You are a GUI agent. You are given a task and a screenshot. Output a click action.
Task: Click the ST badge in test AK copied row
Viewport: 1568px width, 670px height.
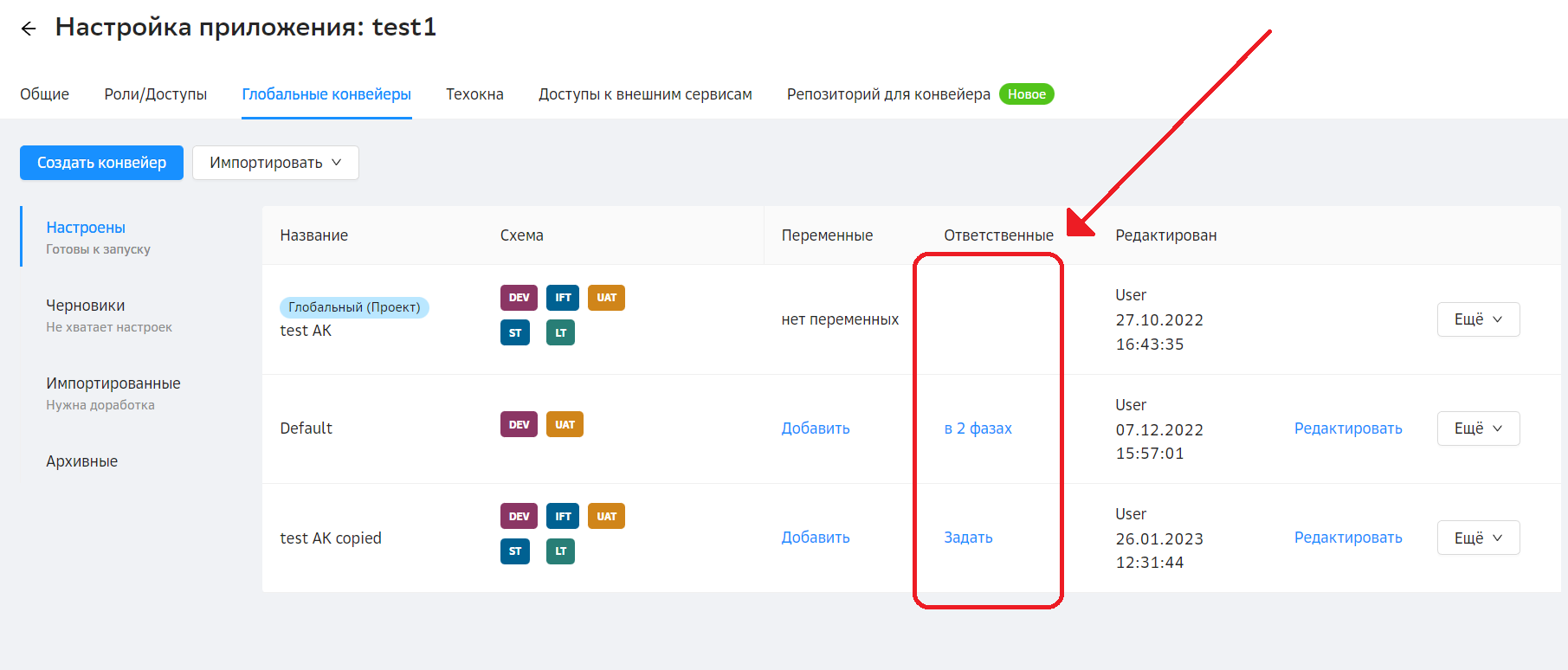515,551
